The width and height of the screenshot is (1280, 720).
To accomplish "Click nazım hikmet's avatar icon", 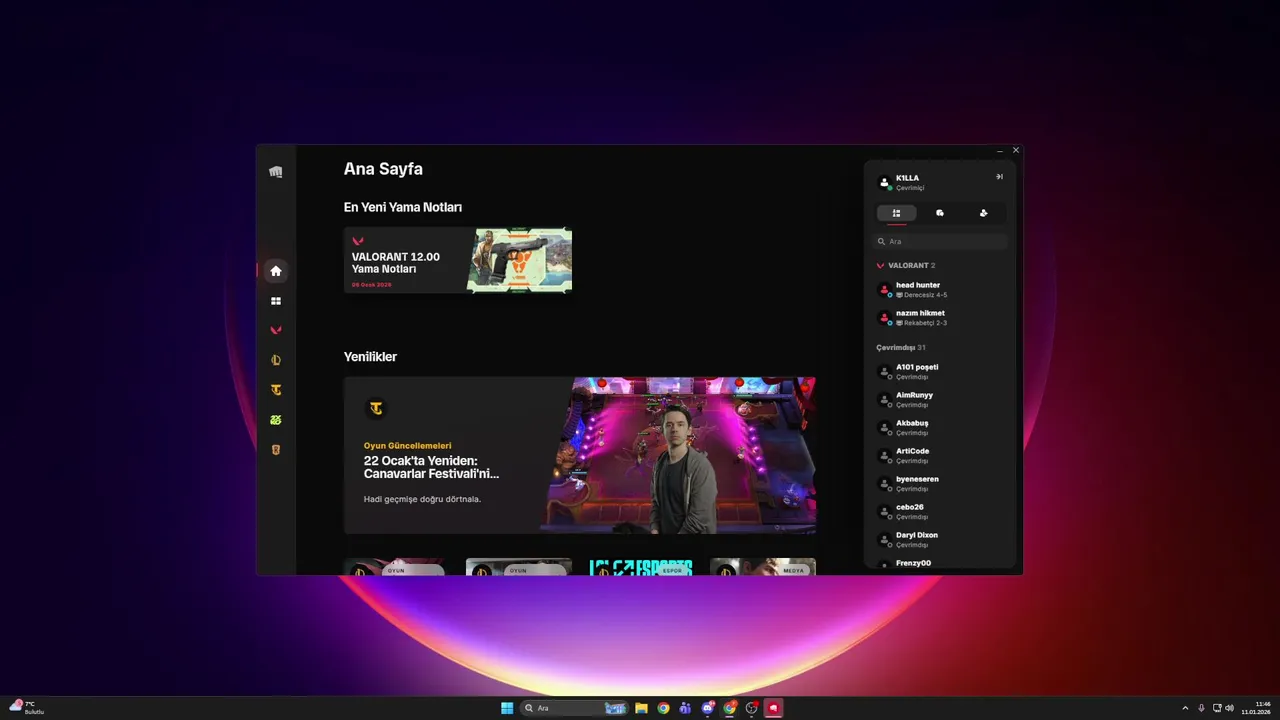I will [x=884, y=318].
